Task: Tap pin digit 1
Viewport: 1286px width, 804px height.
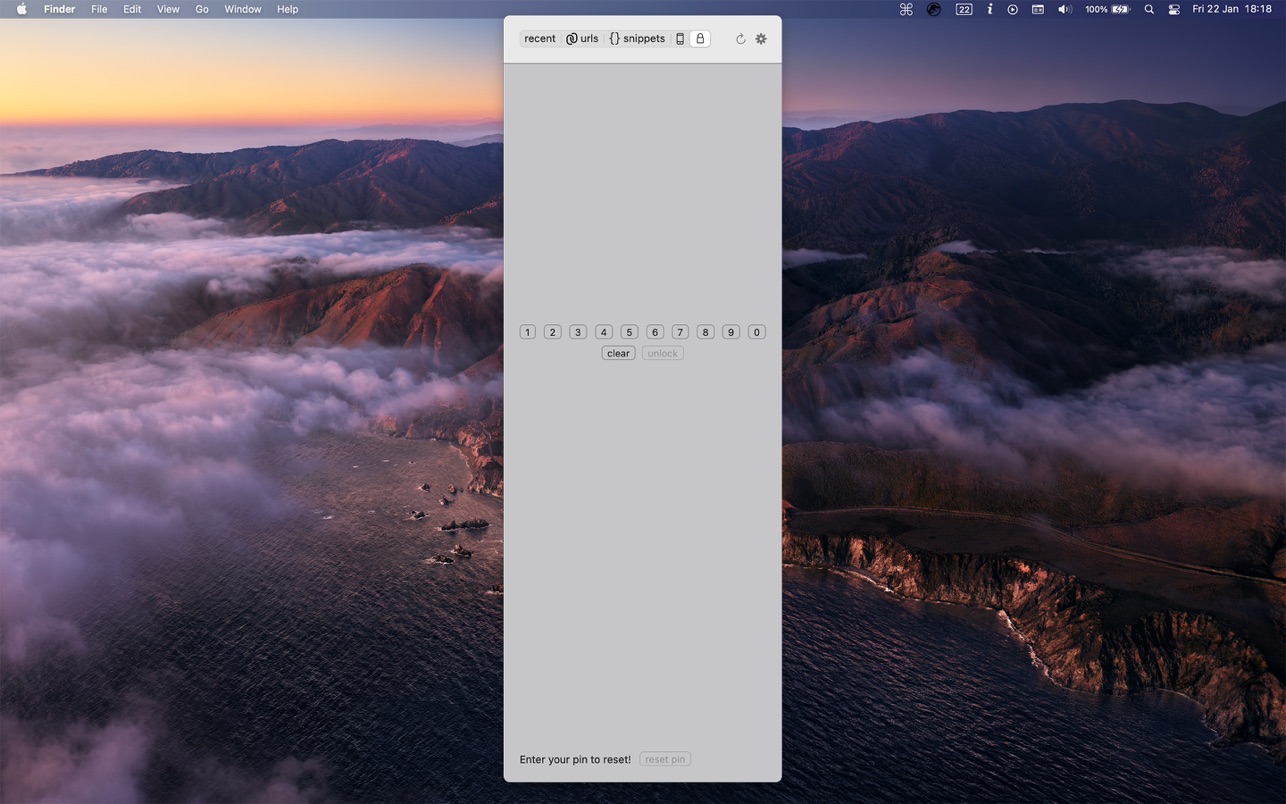Action: click(528, 332)
